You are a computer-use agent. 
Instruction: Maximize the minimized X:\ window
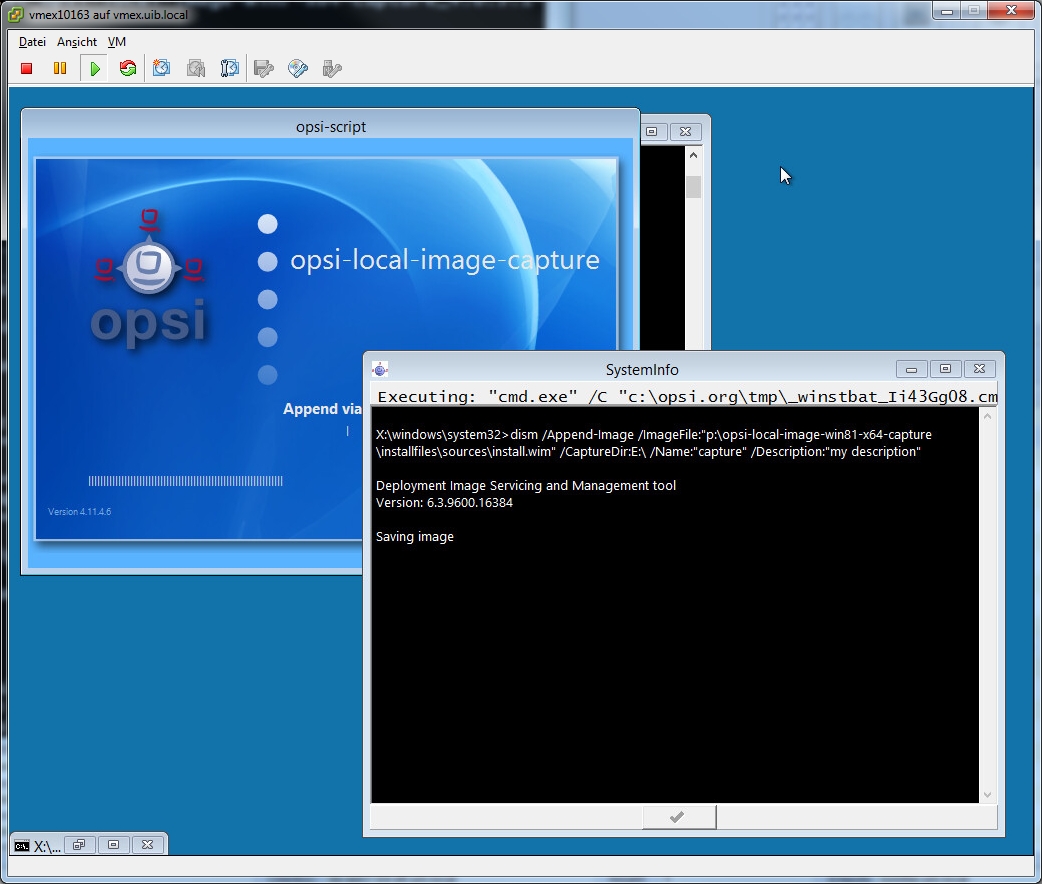[x=114, y=845]
